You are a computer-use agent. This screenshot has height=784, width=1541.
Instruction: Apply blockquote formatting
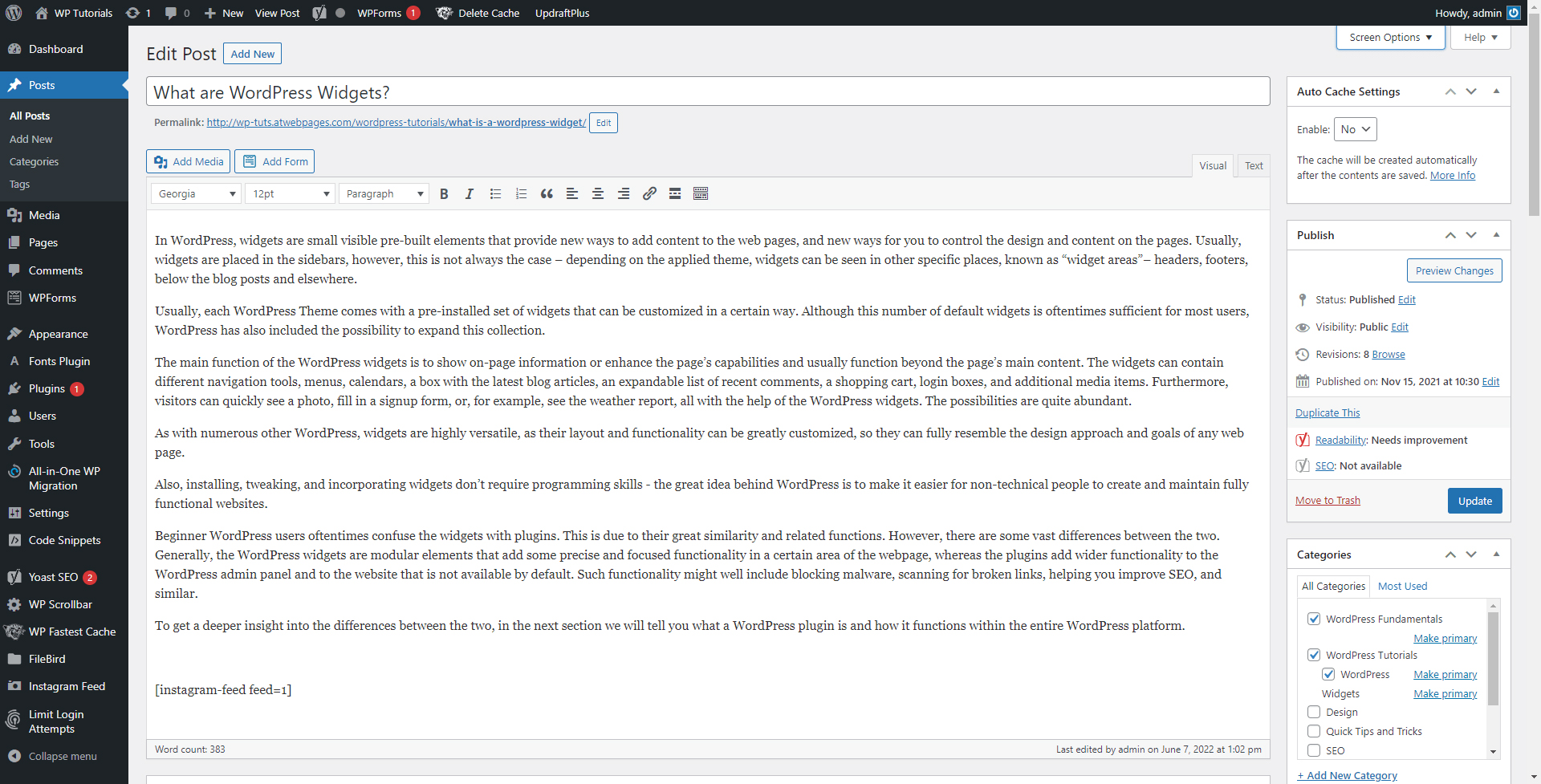click(x=547, y=193)
